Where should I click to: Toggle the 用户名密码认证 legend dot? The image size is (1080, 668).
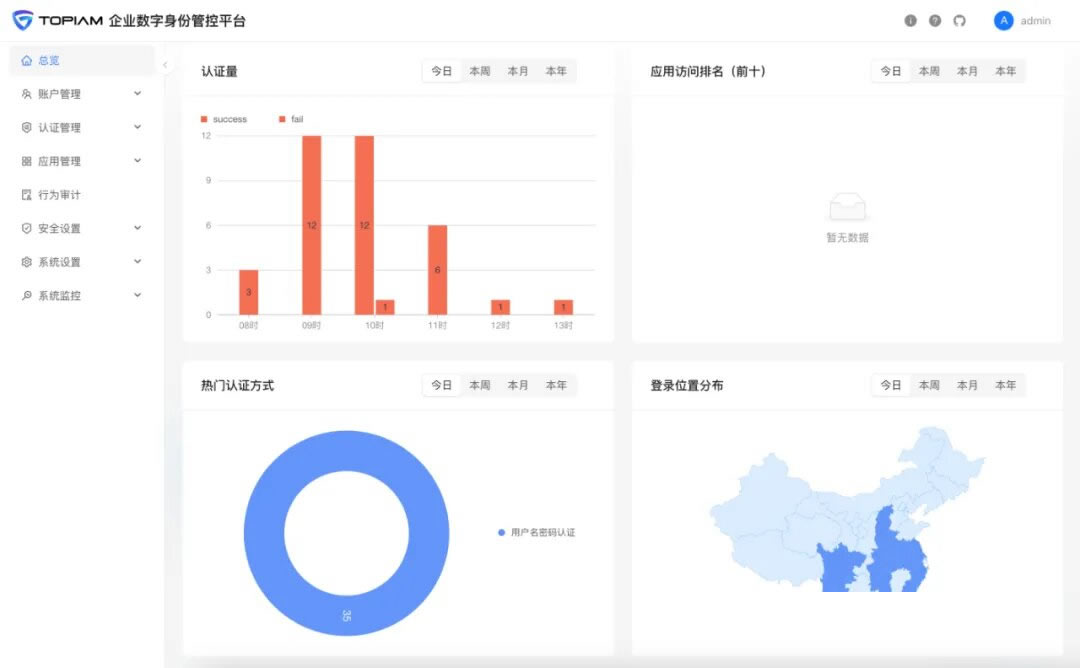tap(501, 532)
